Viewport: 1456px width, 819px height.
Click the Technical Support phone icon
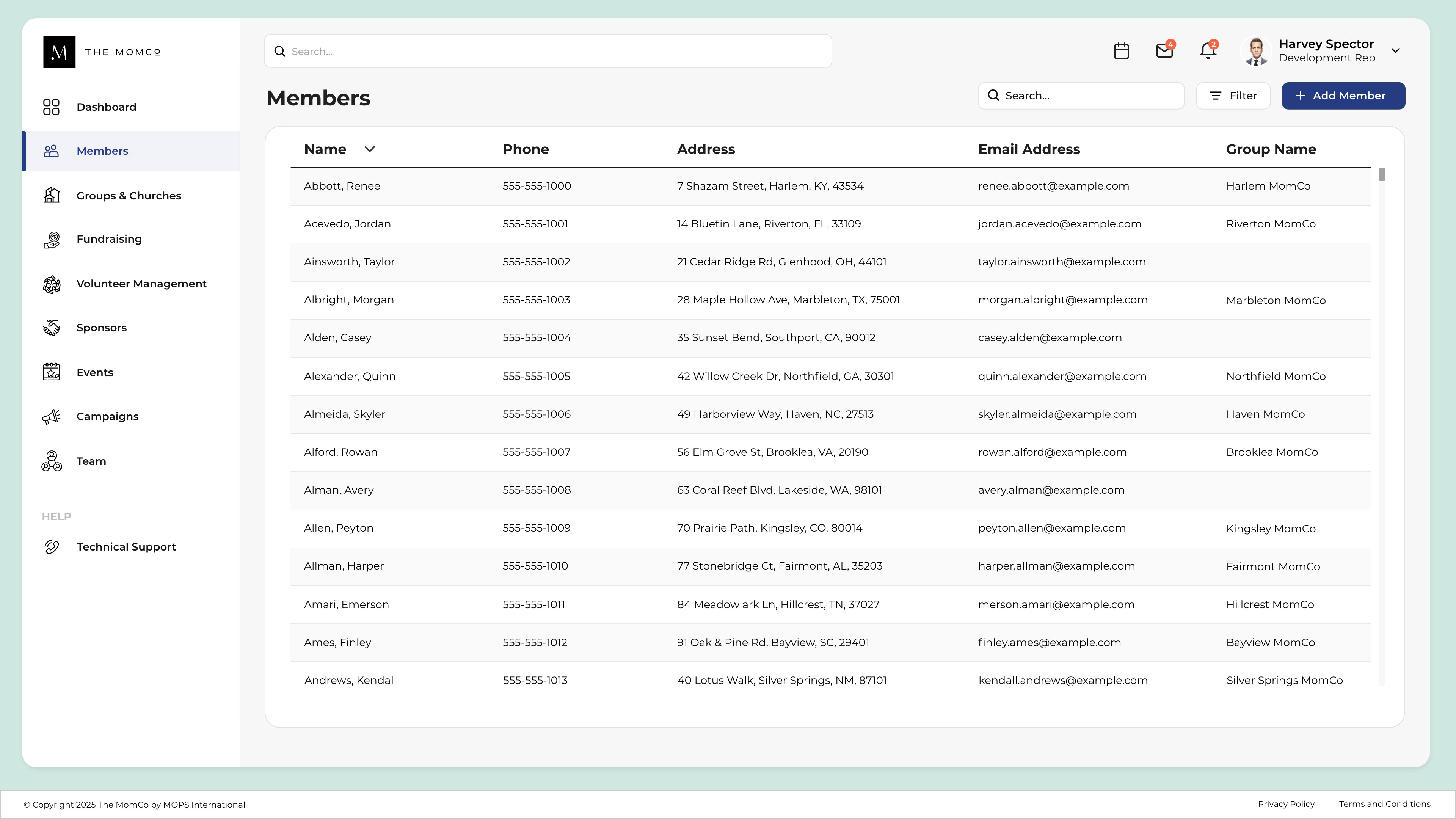point(52,547)
